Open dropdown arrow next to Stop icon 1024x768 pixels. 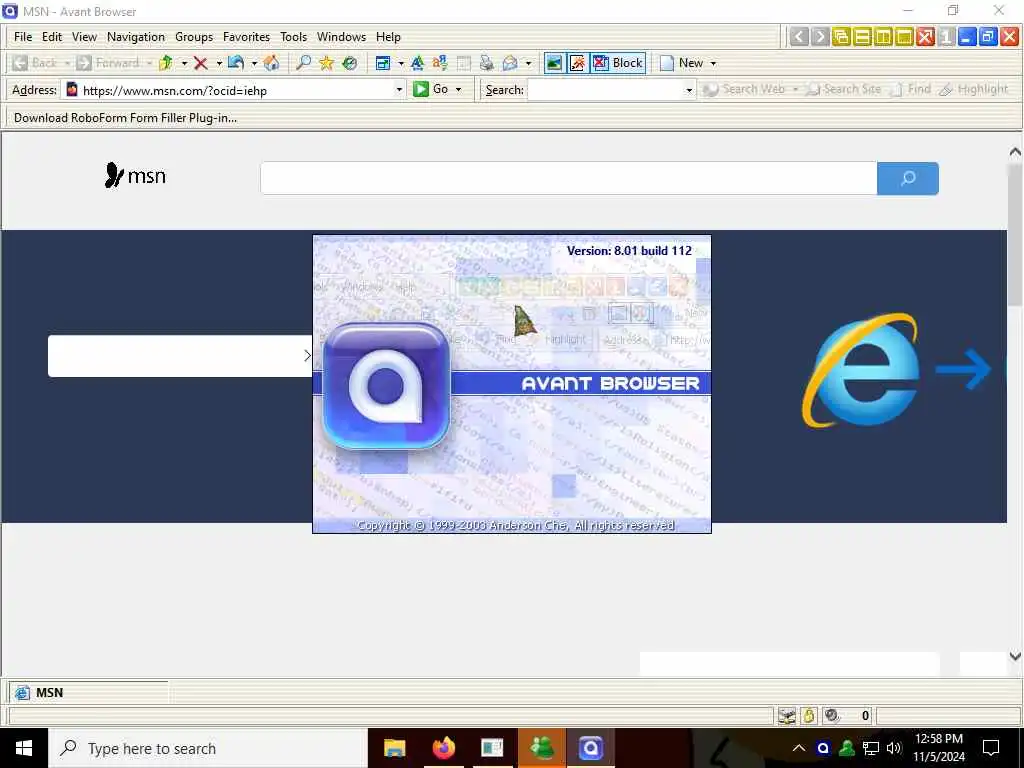pos(219,63)
